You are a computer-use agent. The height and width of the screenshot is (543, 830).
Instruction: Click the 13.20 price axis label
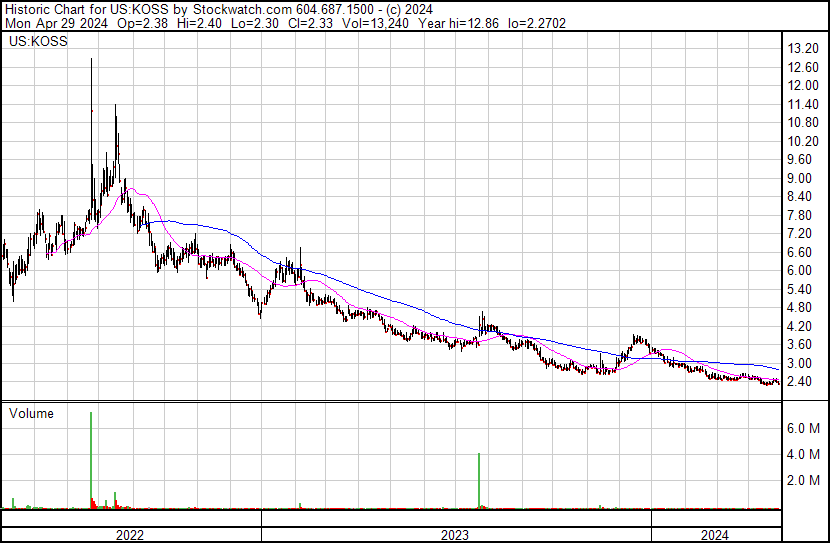click(803, 49)
